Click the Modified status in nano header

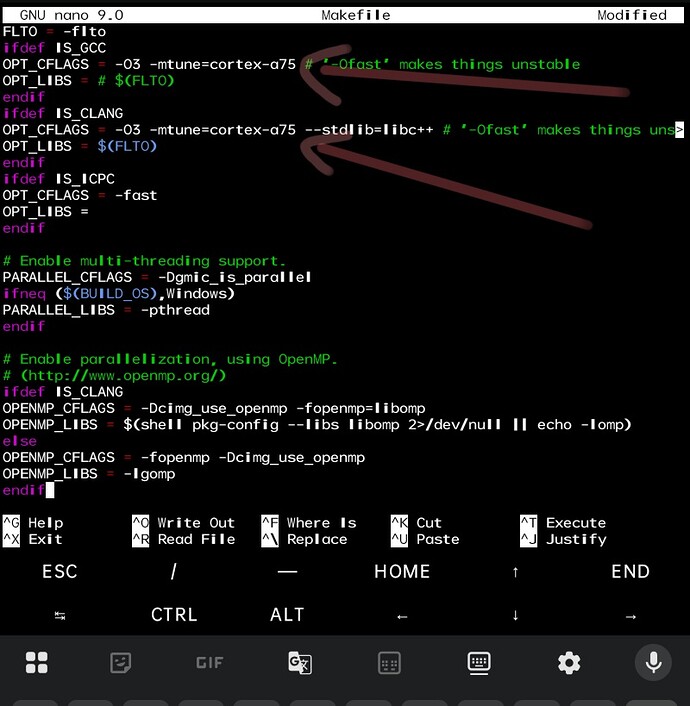(632, 15)
